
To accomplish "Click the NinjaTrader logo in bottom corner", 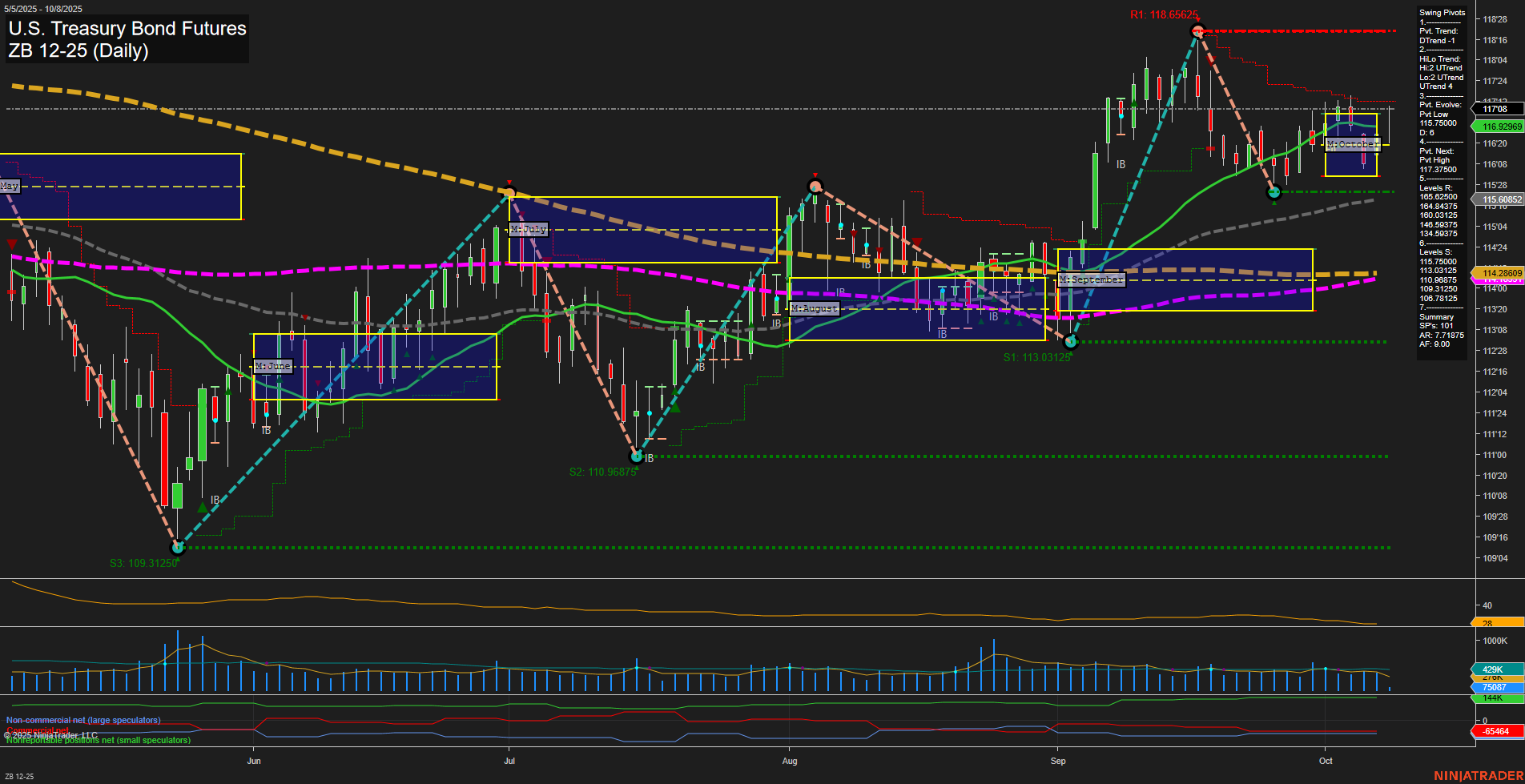I will (1477, 775).
